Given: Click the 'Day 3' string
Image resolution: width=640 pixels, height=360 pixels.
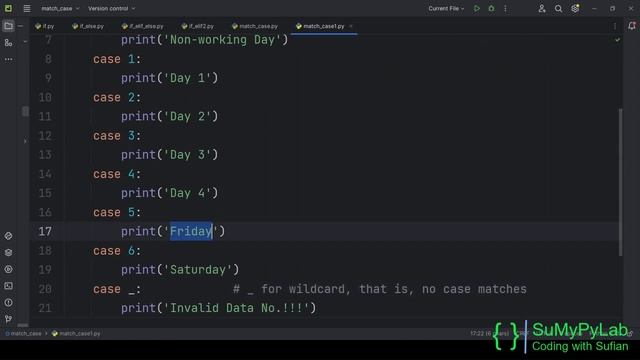Looking at the screenshot, I should 187,155.
